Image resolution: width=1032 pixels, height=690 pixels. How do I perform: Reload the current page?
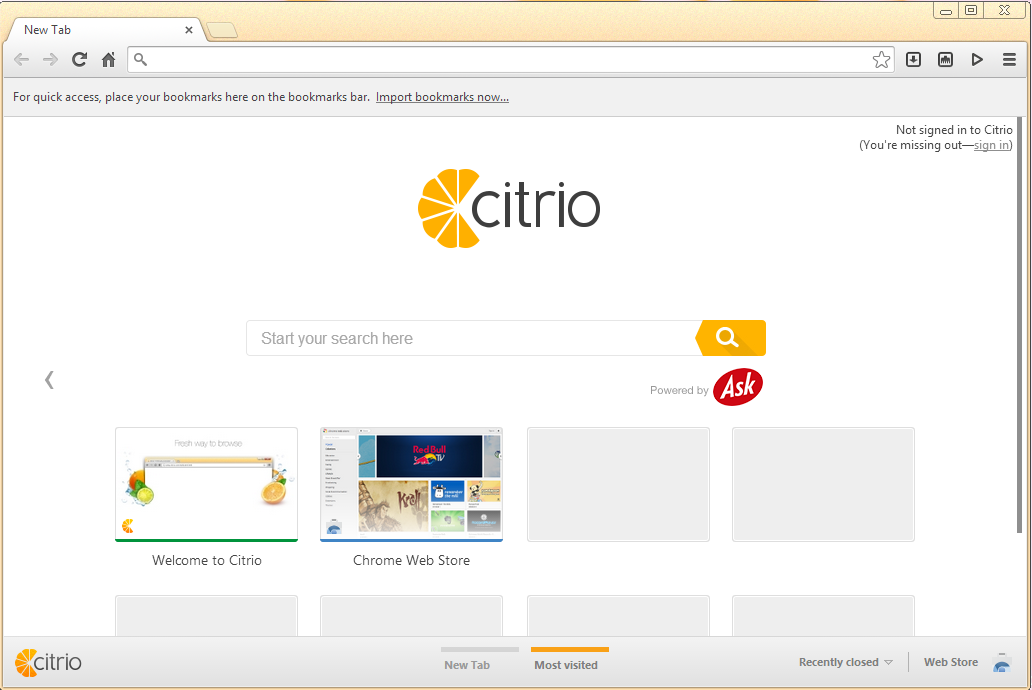[x=80, y=60]
